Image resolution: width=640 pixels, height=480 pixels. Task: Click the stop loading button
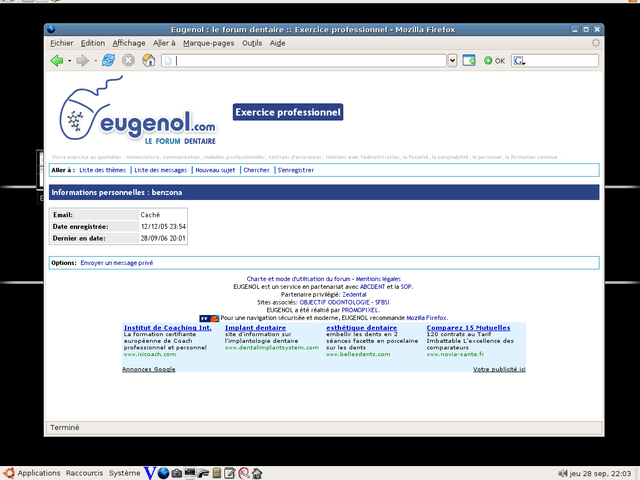[128, 60]
